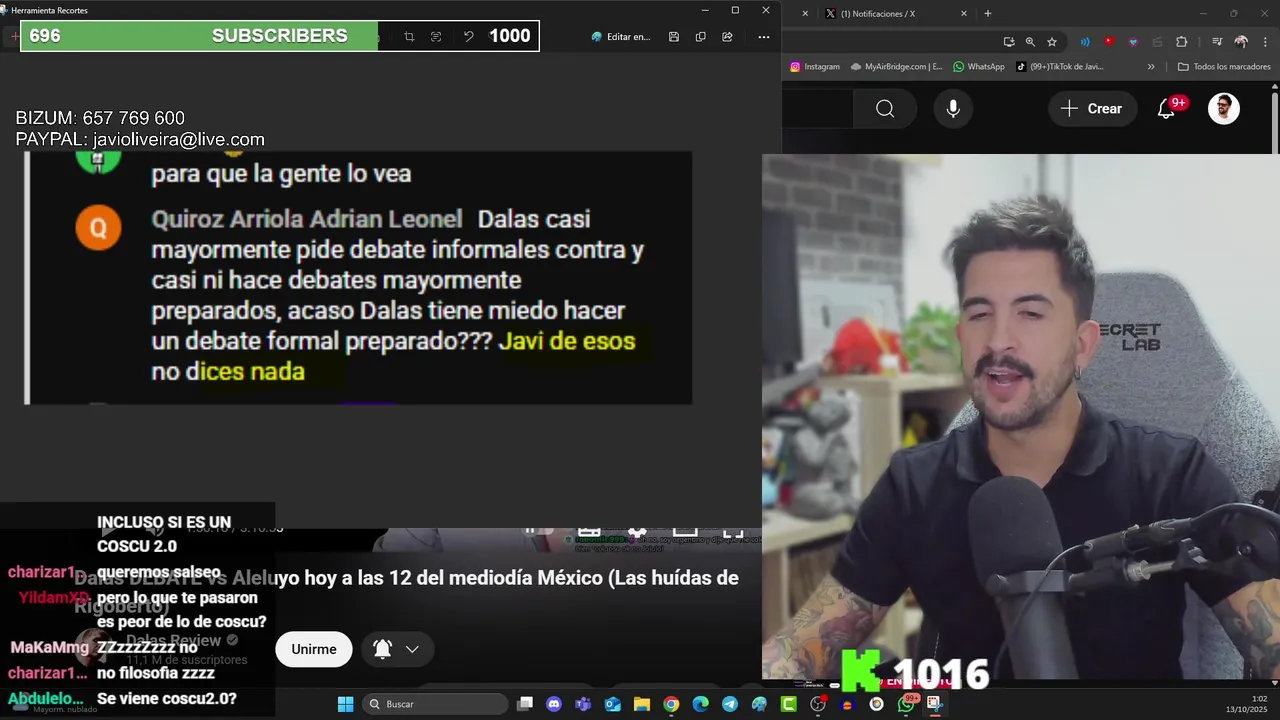Open Task View on the taskbar
The image size is (1280, 720).
pyautogui.click(x=525, y=704)
